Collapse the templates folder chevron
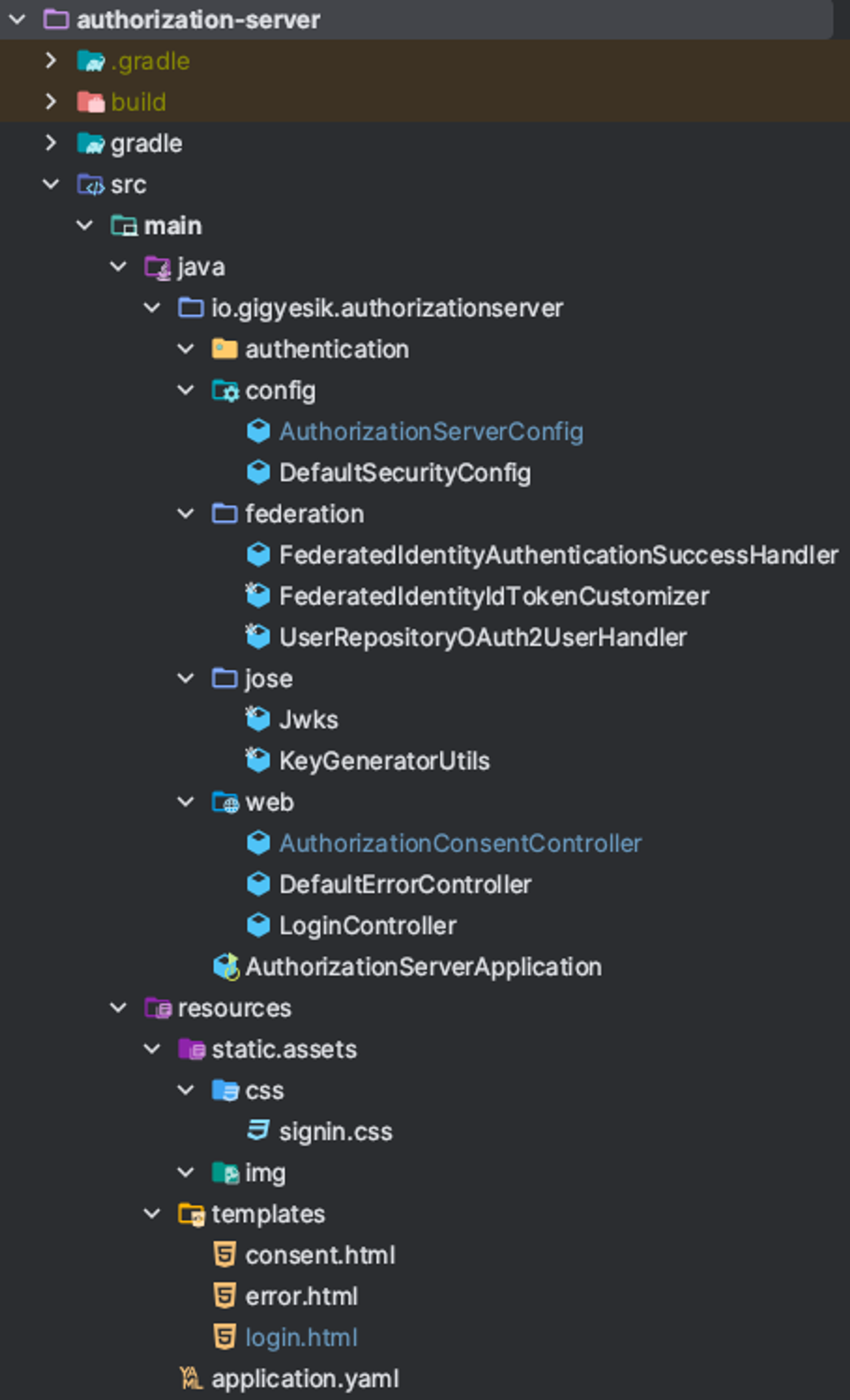The width and height of the screenshot is (850, 1400). (x=152, y=1214)
